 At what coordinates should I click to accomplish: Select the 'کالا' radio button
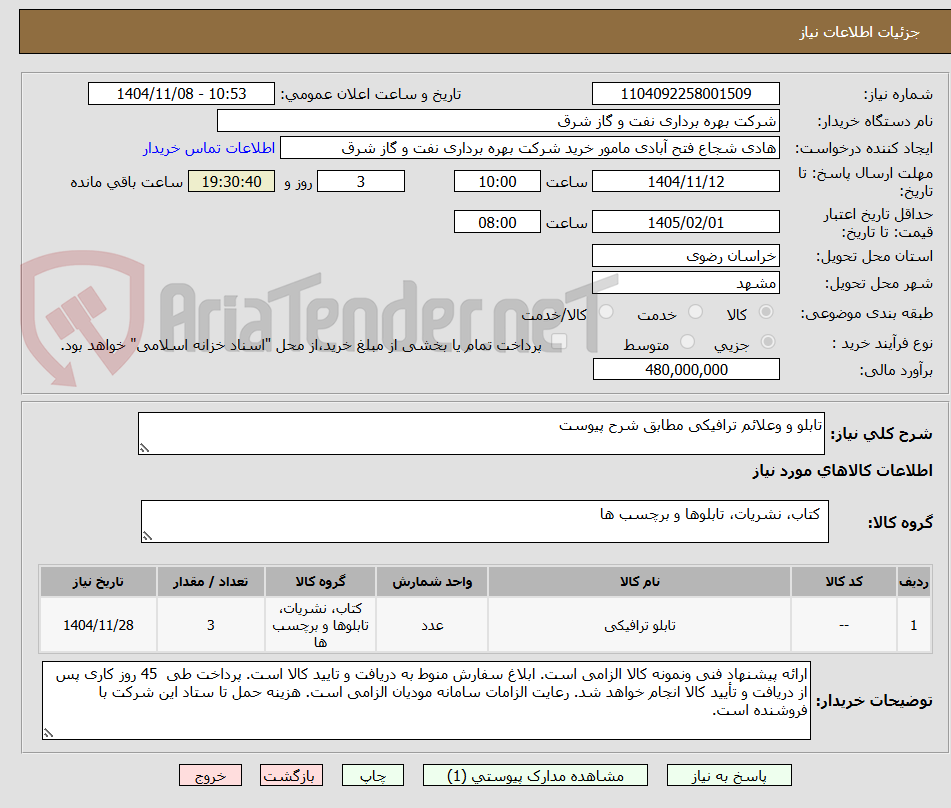tap(766, 312)
